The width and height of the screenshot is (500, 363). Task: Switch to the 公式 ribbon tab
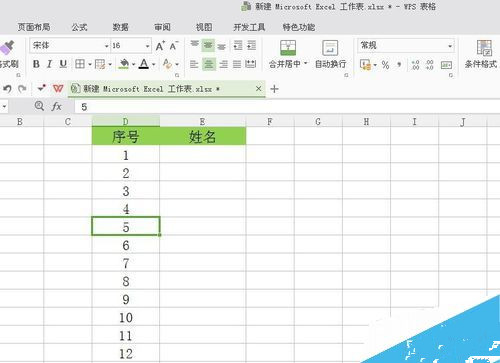point(79,27)
